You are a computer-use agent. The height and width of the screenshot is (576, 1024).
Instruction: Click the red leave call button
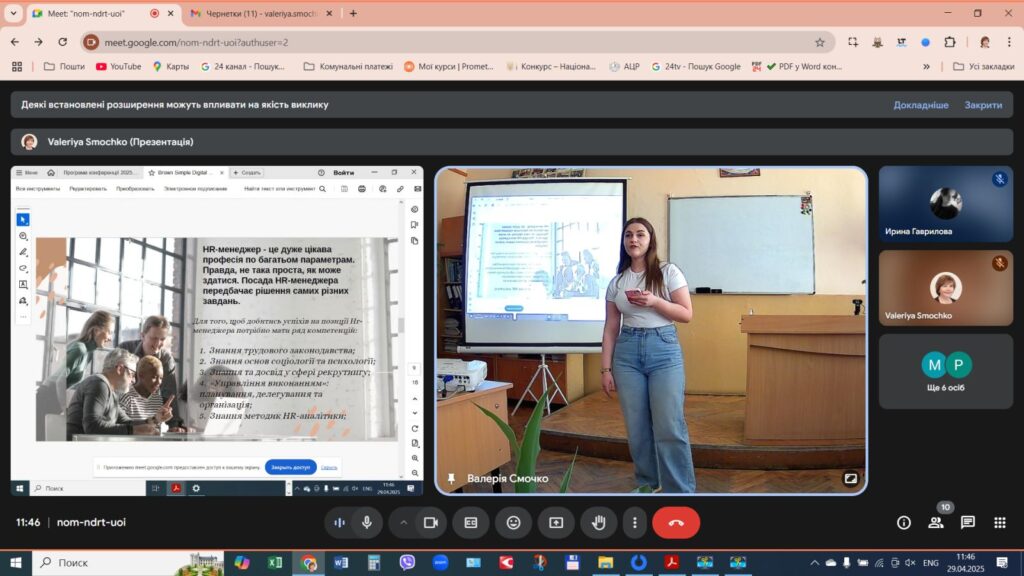click(x=676, y=522)
